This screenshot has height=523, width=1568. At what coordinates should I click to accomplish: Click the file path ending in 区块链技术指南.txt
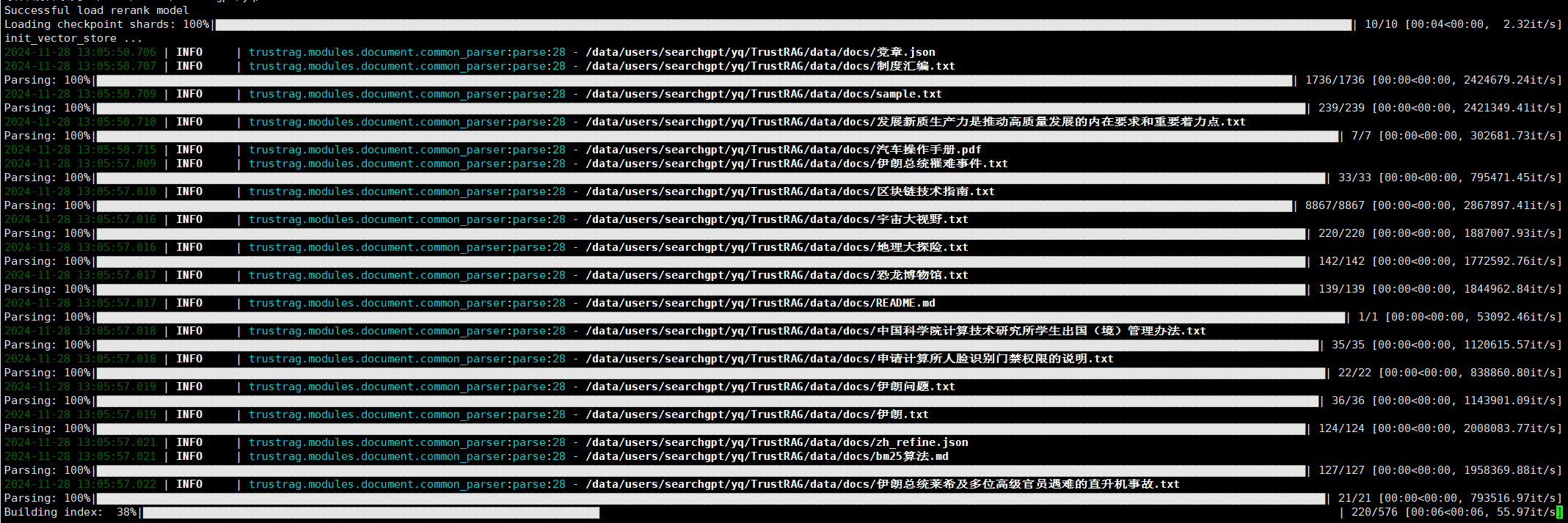[x=790, y=191]
